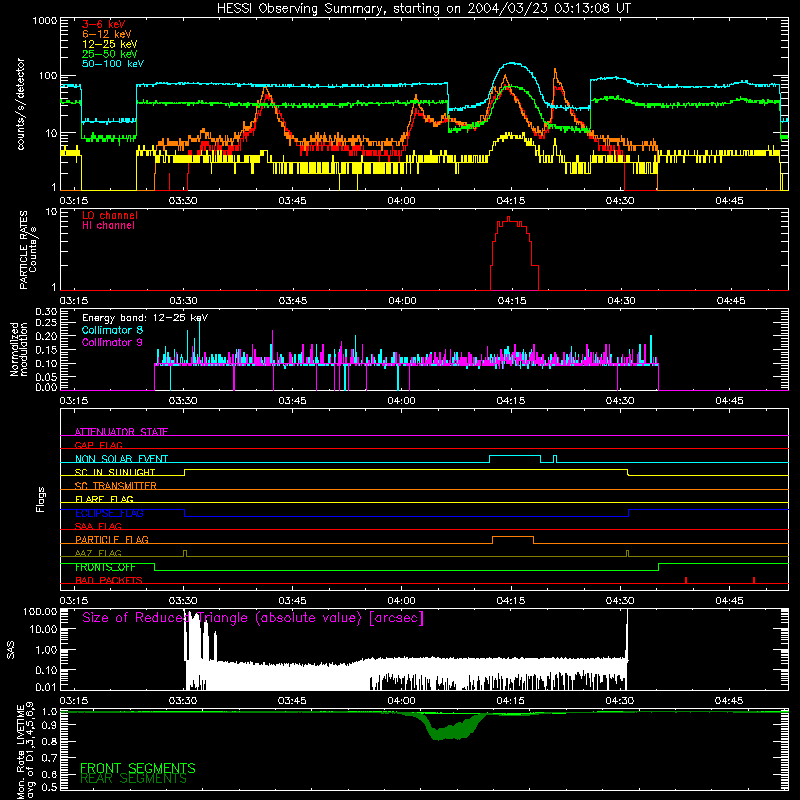Image resolution: width=800 pixels, height=800 pixels.
Task: Click the SC IN SUNLIGHT flag label
Action: (115, 472)
